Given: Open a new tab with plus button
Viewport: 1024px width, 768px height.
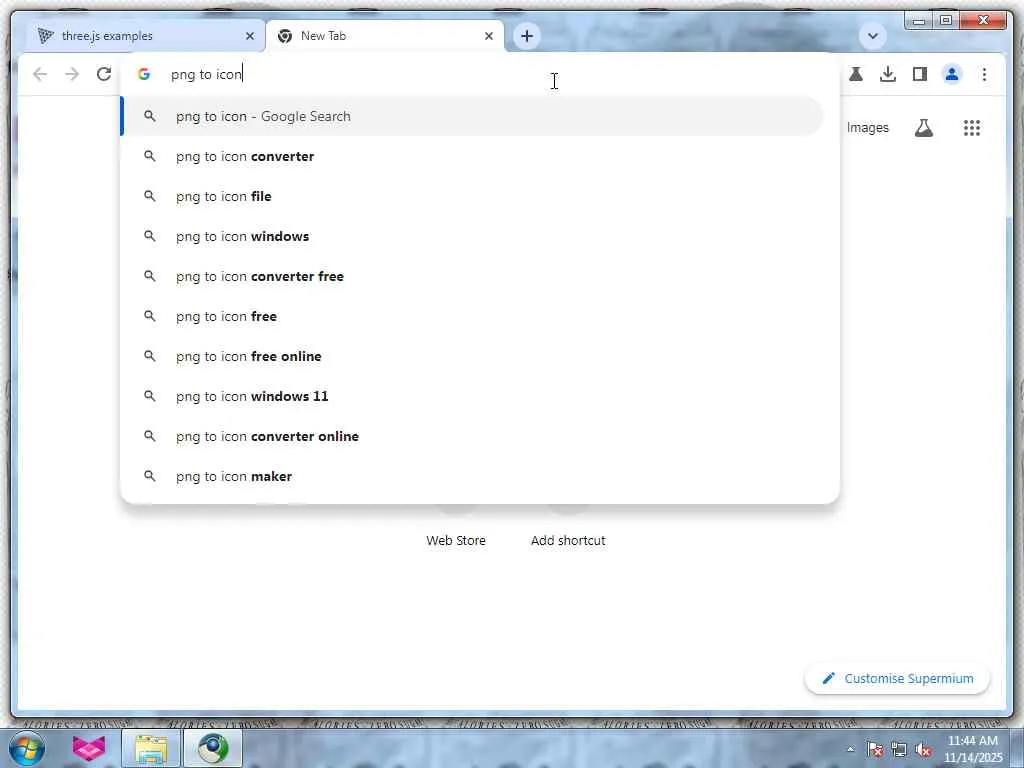Looking at the screenshot, I should point(527,36).
